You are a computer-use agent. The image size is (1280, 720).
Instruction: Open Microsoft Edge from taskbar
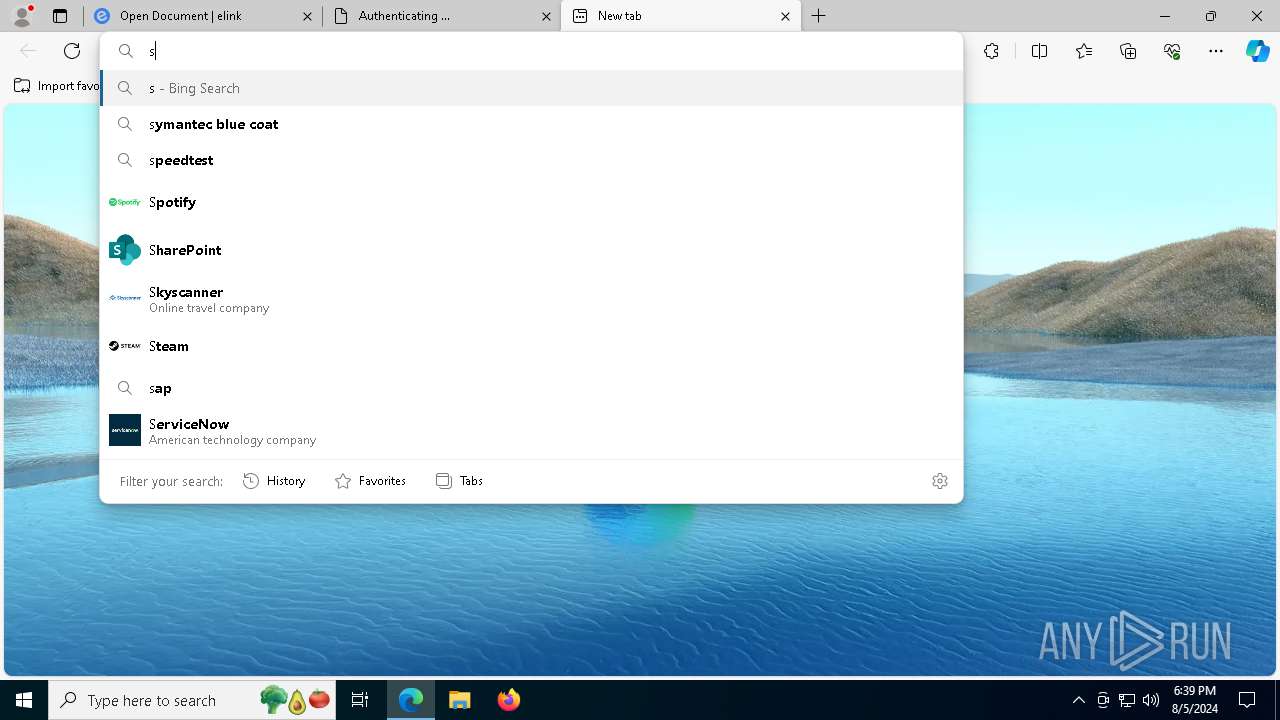[x=411, y=700]
